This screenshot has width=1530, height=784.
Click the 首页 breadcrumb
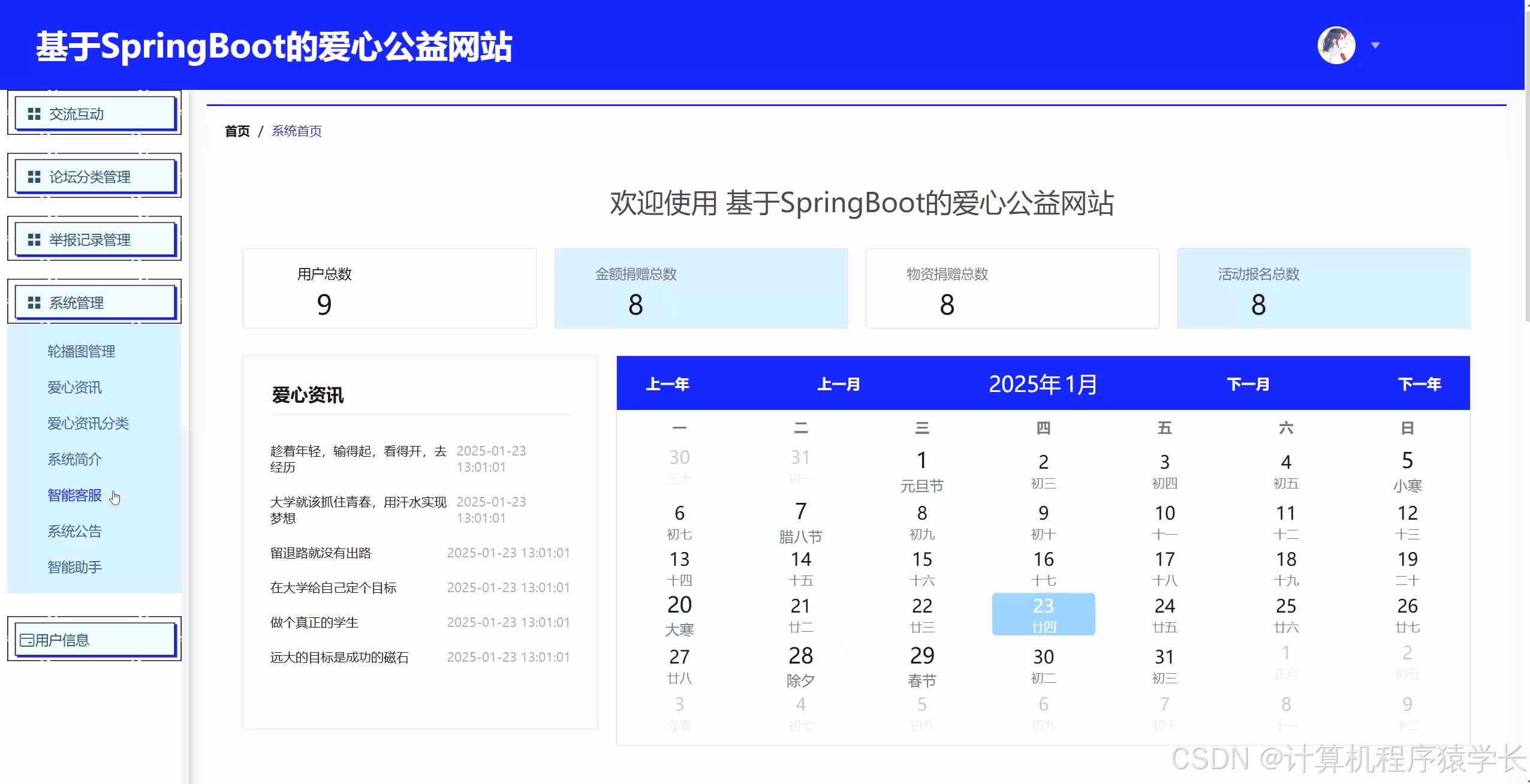(x=237, y=131)
